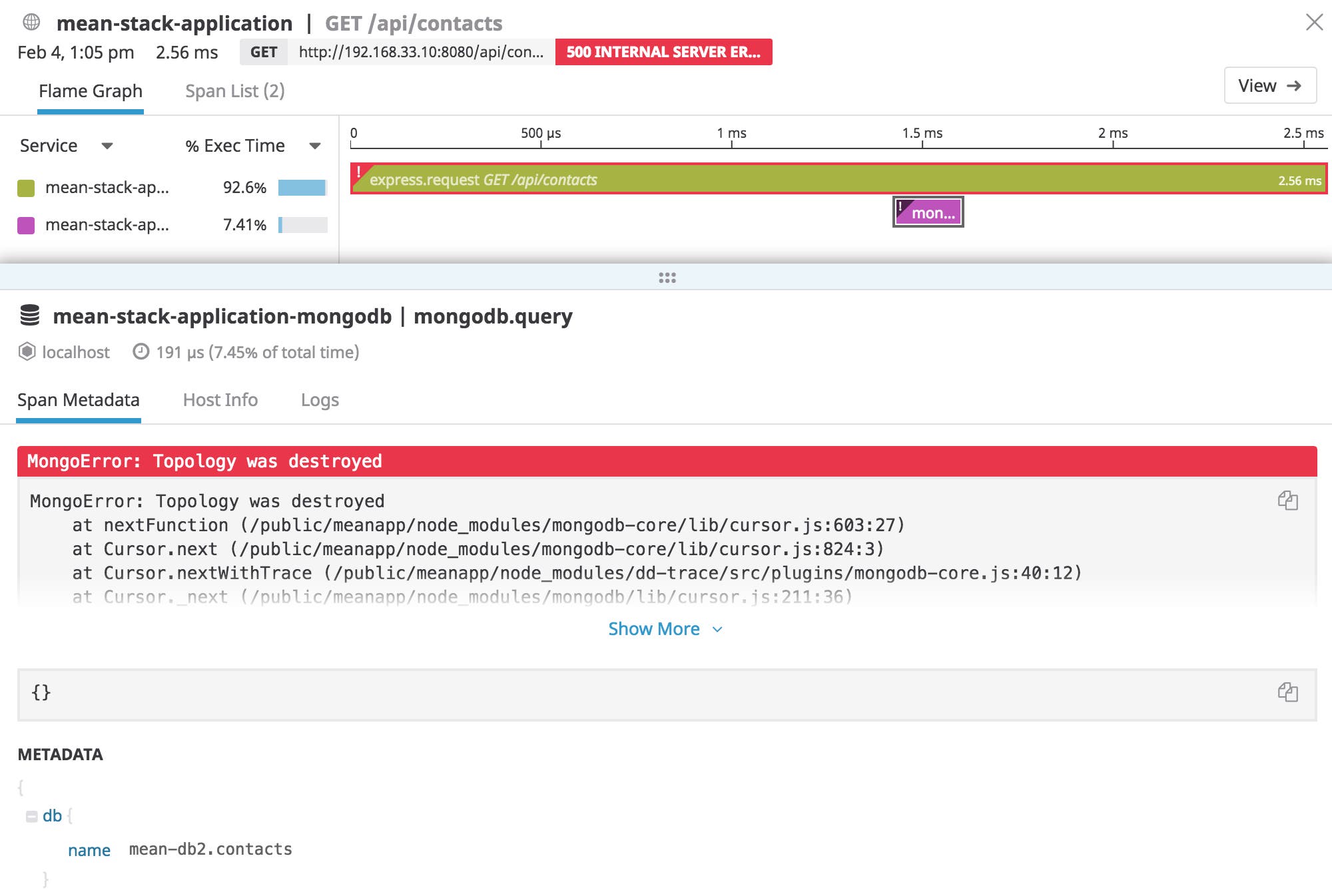The height and width of the screenshot is (896, 1332).
Task: Click the panel resize drag handle
Action: point(666,278)
